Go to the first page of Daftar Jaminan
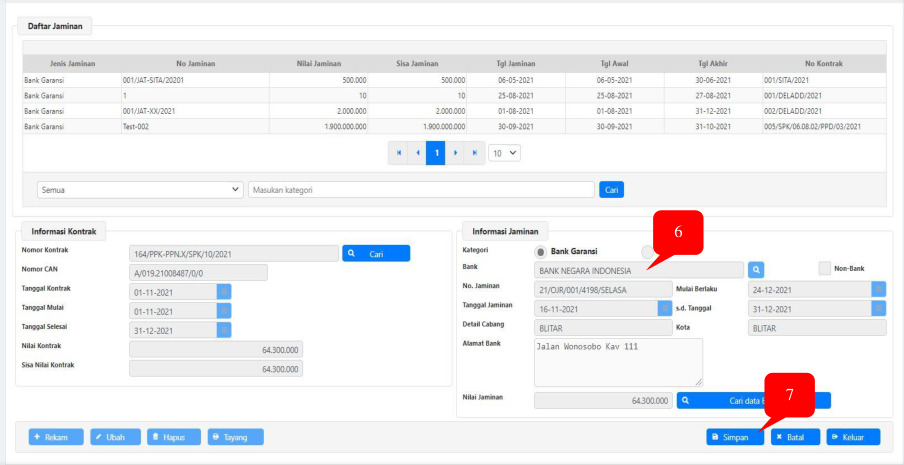This screenshot has width=904, height=465. pos(399,153)
